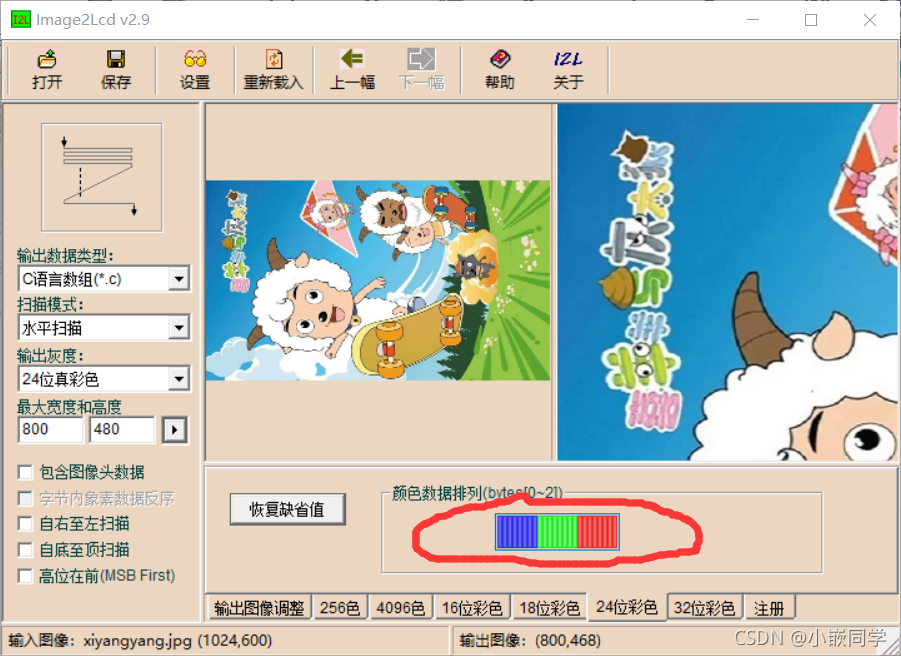This screenshot has height=656, width=901.
Task: Switch to 32位彩色 tab
Action: [704, 608]
